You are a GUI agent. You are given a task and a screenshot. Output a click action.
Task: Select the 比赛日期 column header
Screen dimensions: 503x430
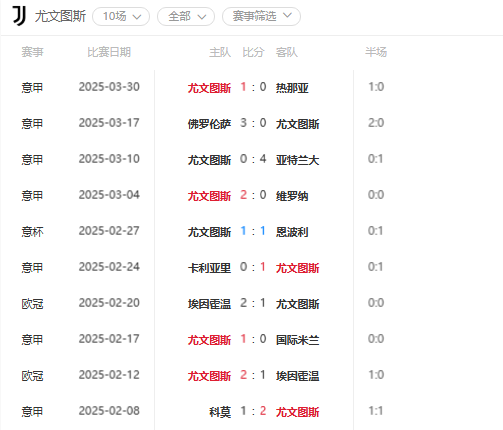(109, 52)
